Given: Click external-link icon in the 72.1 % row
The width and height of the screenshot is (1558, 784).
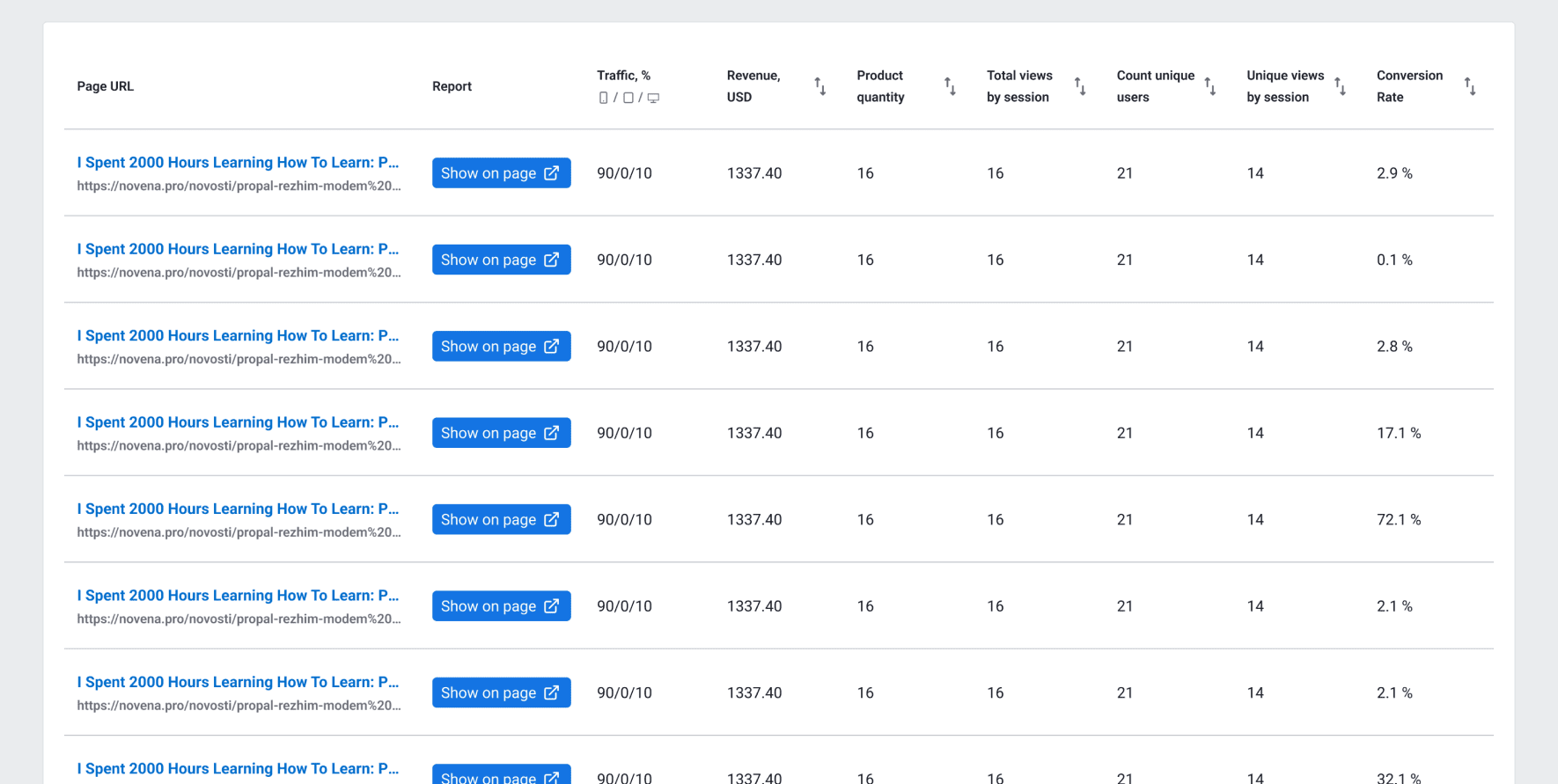Looking at the screenshot, I should [x=552, y=519].
